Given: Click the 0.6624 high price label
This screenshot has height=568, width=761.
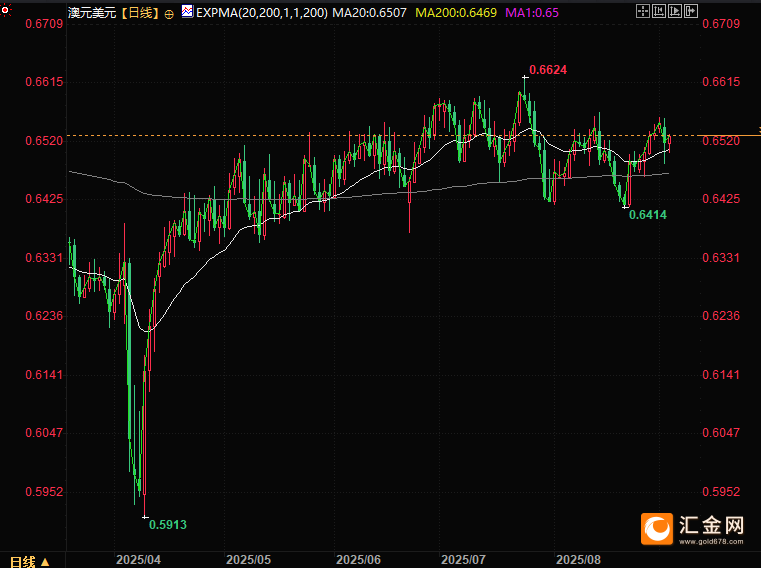Looking at the screenshot, I should pyautogui.click(x=548, y=70).
